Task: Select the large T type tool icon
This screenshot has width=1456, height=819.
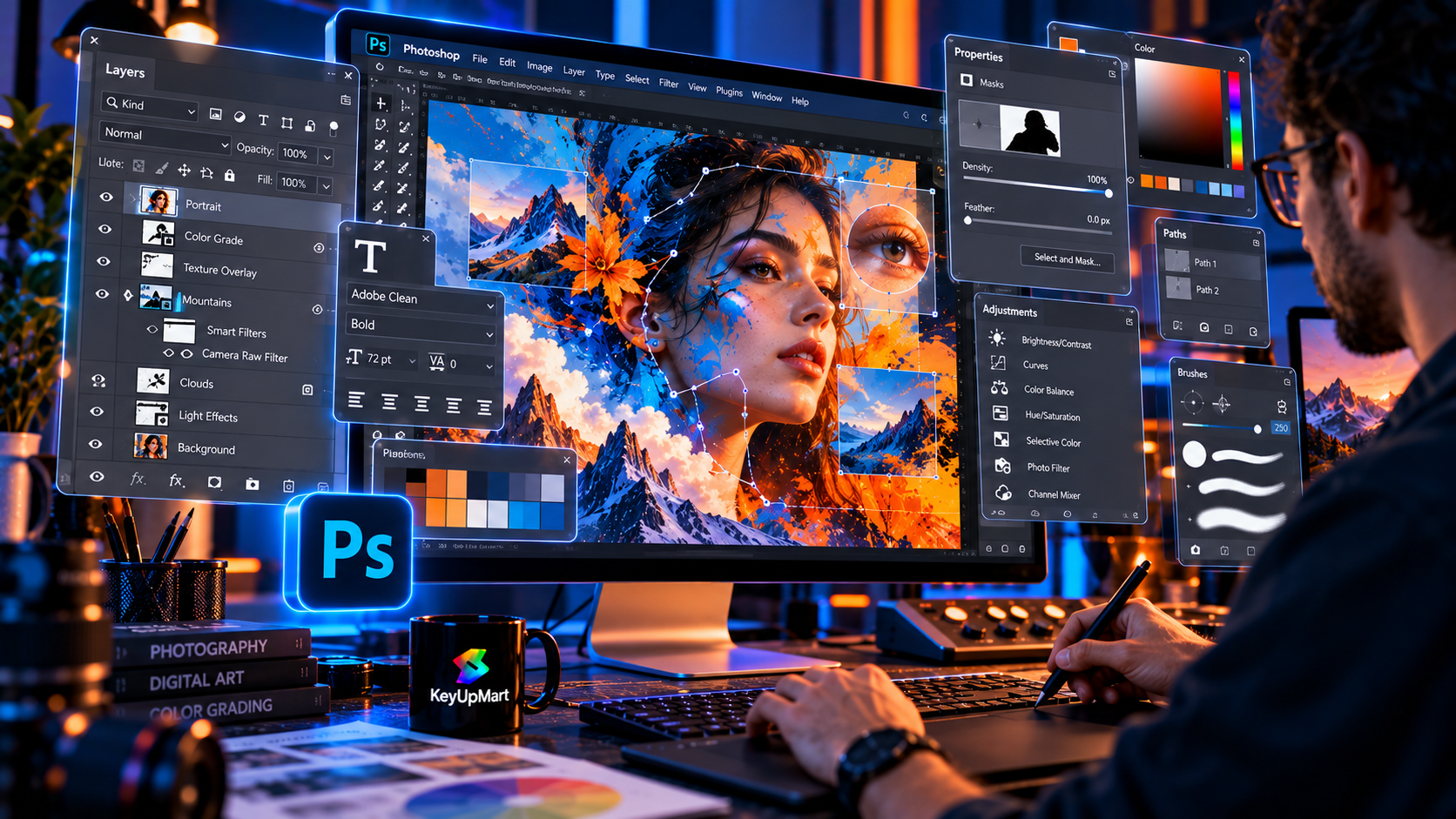Action: 370,257
